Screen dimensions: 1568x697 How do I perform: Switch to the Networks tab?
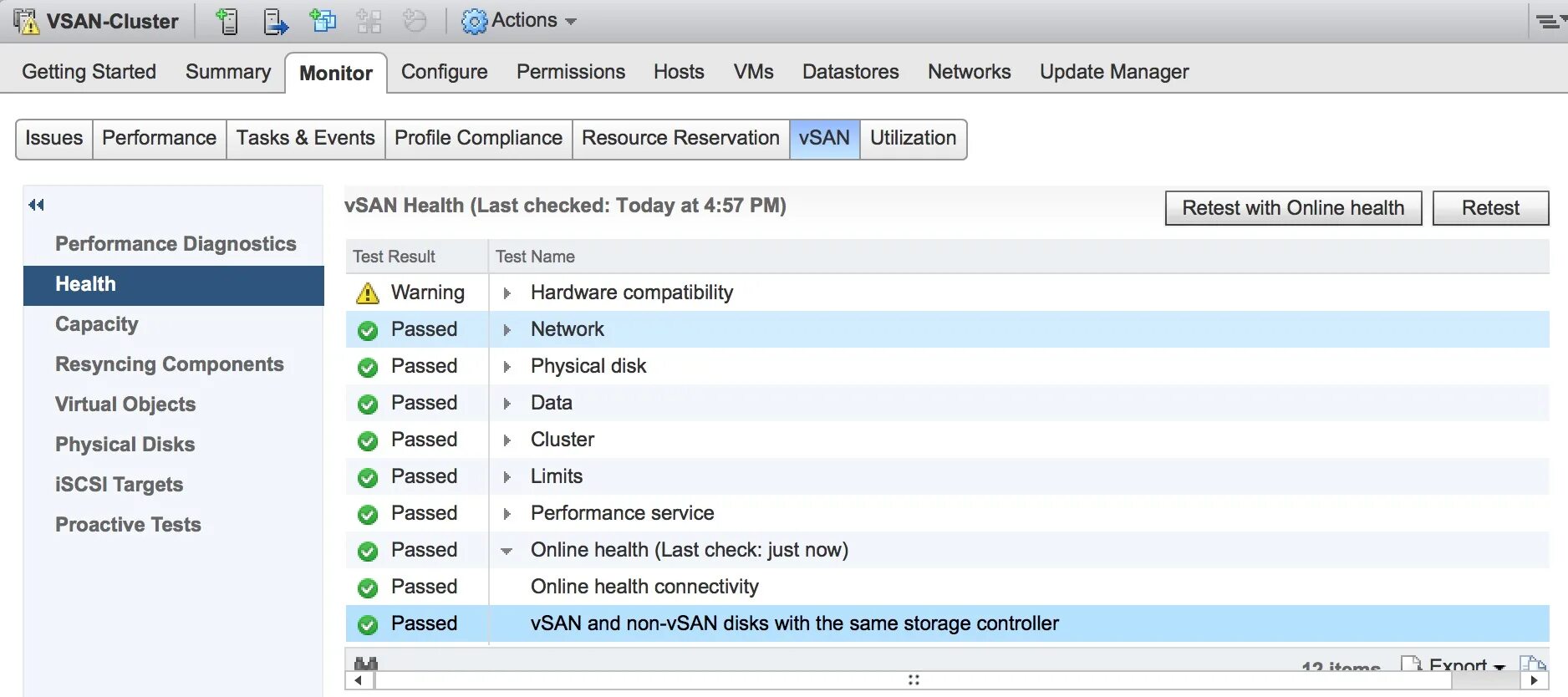(970, 72)
